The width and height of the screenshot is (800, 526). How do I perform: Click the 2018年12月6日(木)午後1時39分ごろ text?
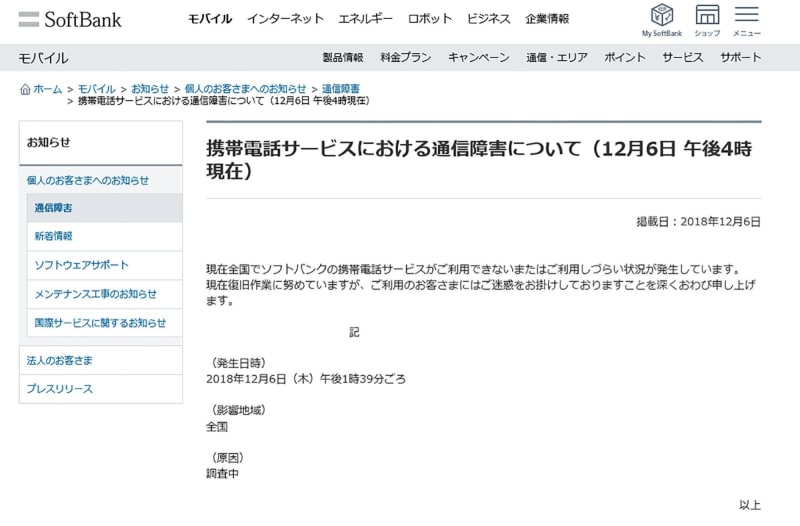(x=306, y=379)
